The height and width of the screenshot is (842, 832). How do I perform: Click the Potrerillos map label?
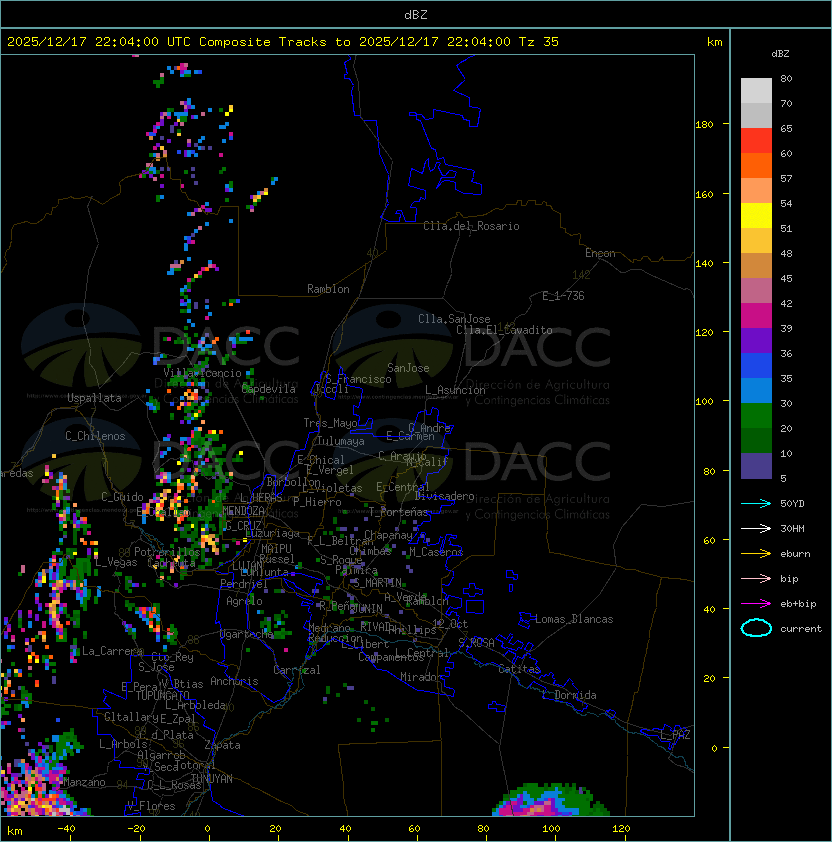tap(167, 552)
